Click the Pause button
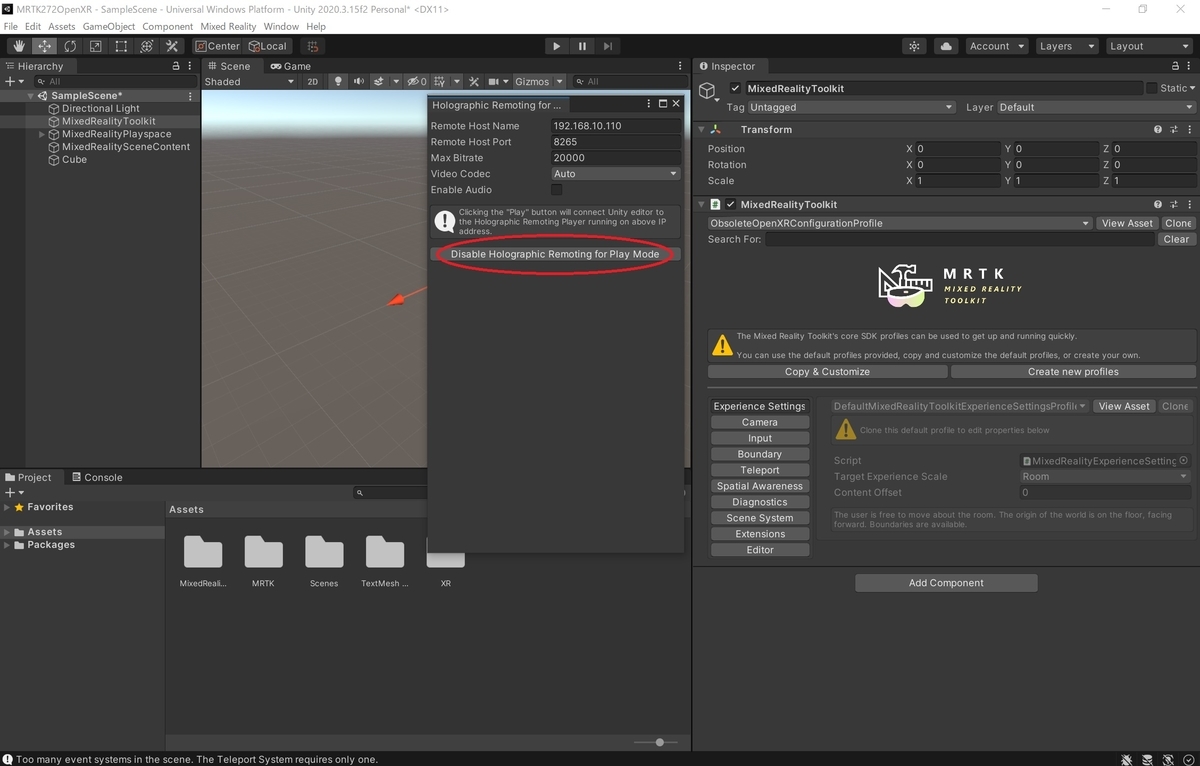This screenshot has height=766, width=1200. coord(582,46)
